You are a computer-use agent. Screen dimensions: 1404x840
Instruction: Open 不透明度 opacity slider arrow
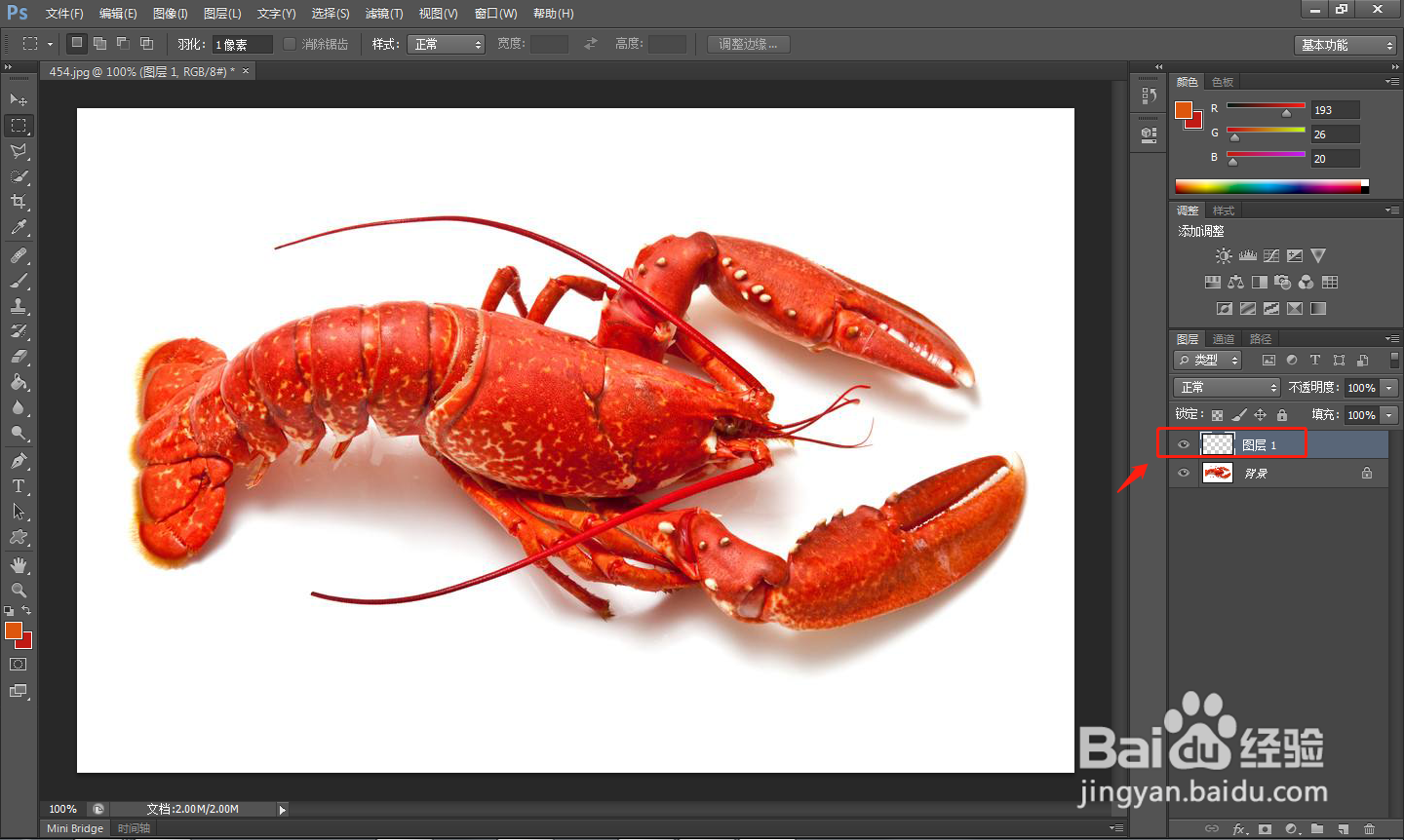1390,388
